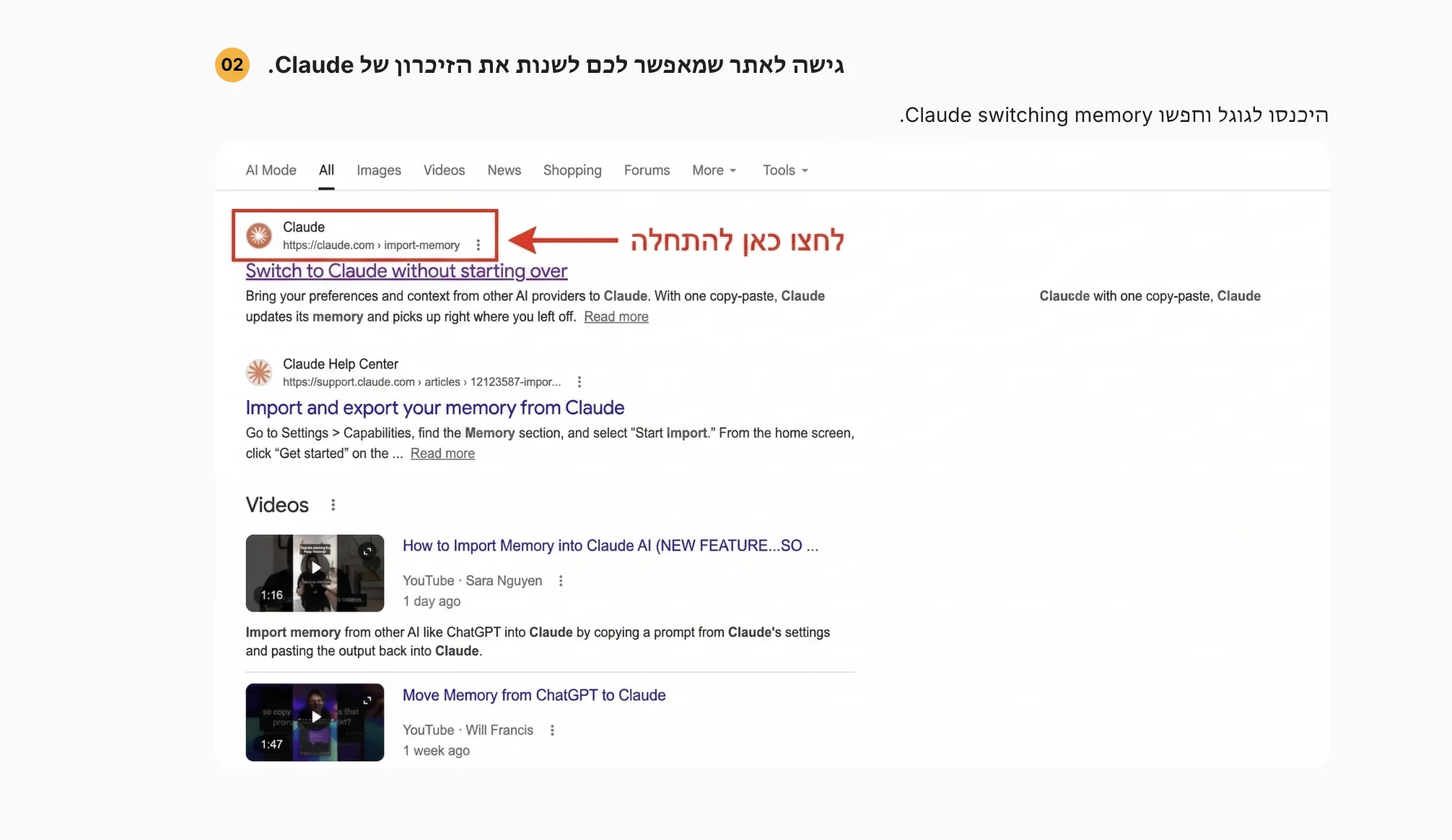Click Read more under first result
1452x840 pixels.
pos(616,317)
